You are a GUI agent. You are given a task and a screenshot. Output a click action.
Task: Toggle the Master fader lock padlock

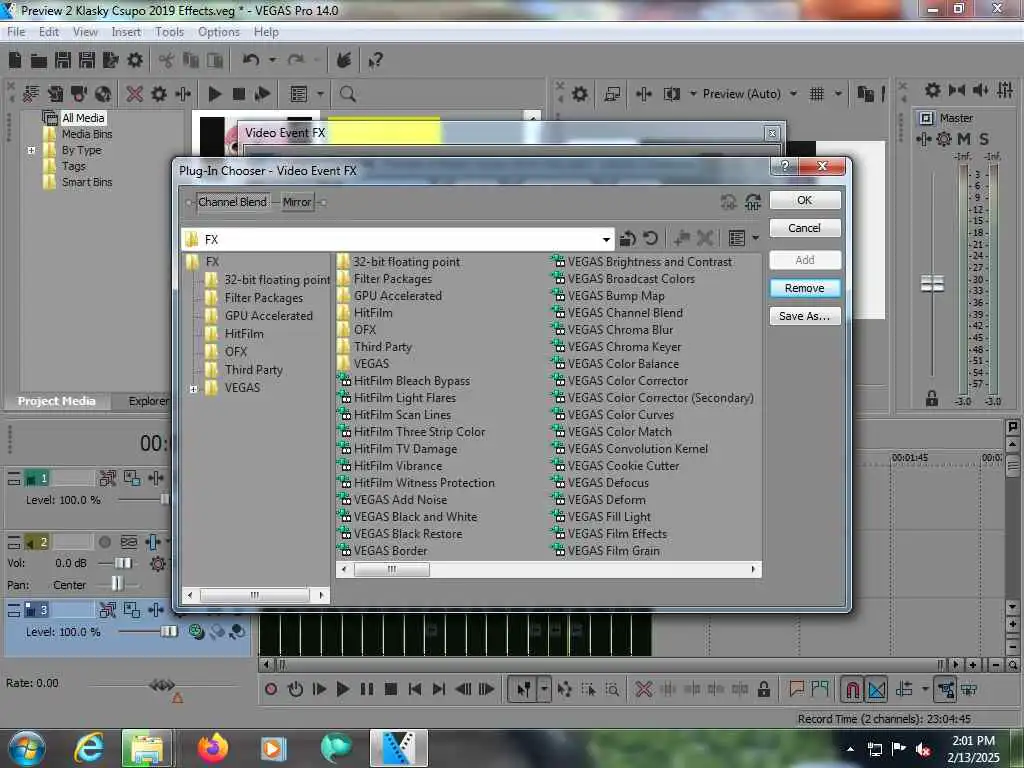(932, 398)
